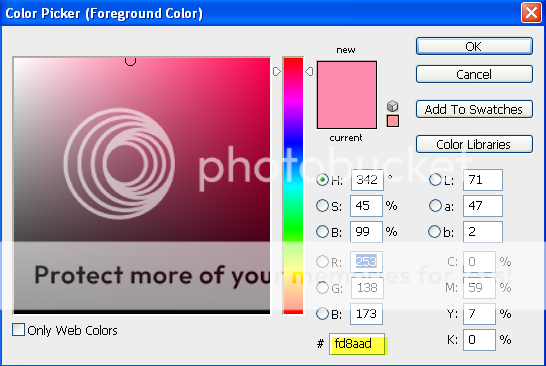
Task: Click the Cancel button
Action: (x=474, y=74)
